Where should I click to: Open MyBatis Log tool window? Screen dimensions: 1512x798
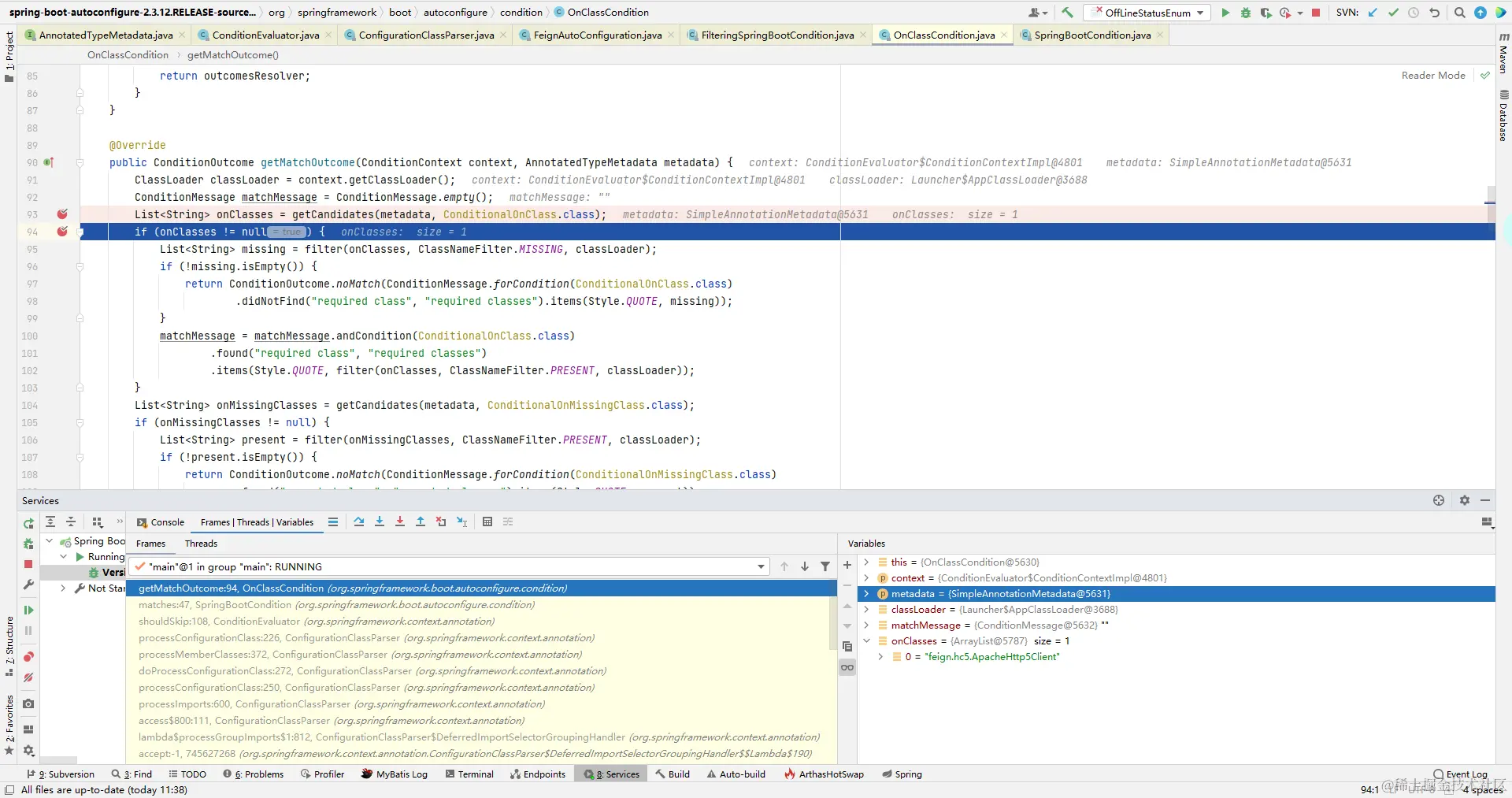coord(395,774)
